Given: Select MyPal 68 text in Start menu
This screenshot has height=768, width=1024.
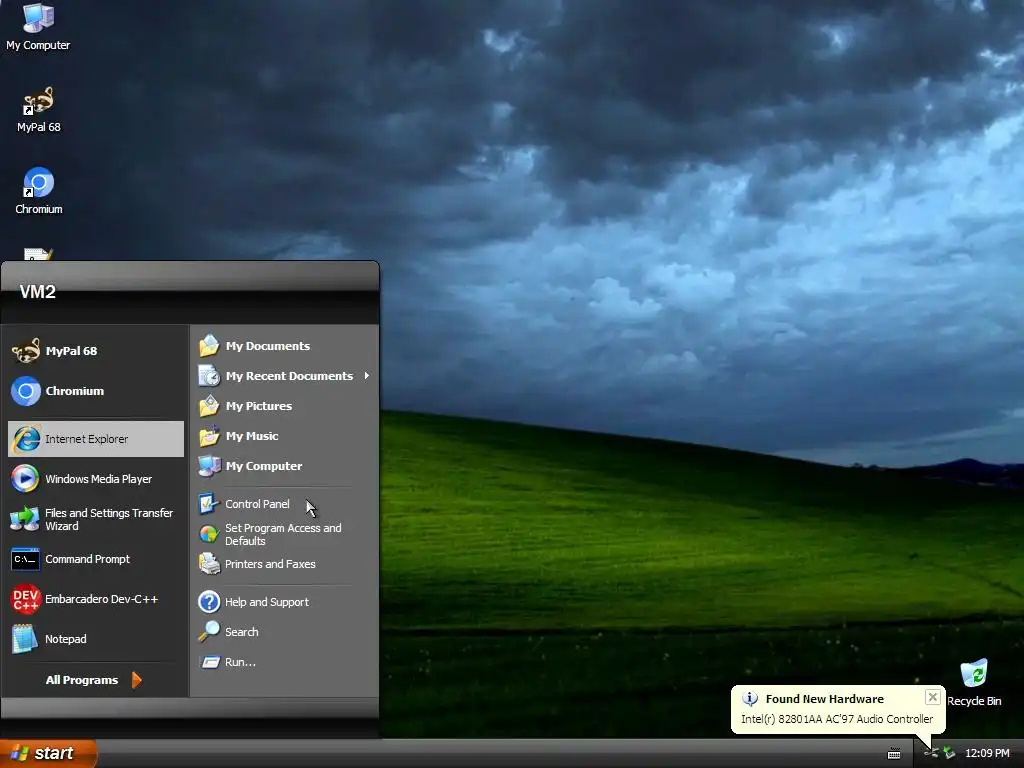Looking at the screenshot, I should (71, 351).
